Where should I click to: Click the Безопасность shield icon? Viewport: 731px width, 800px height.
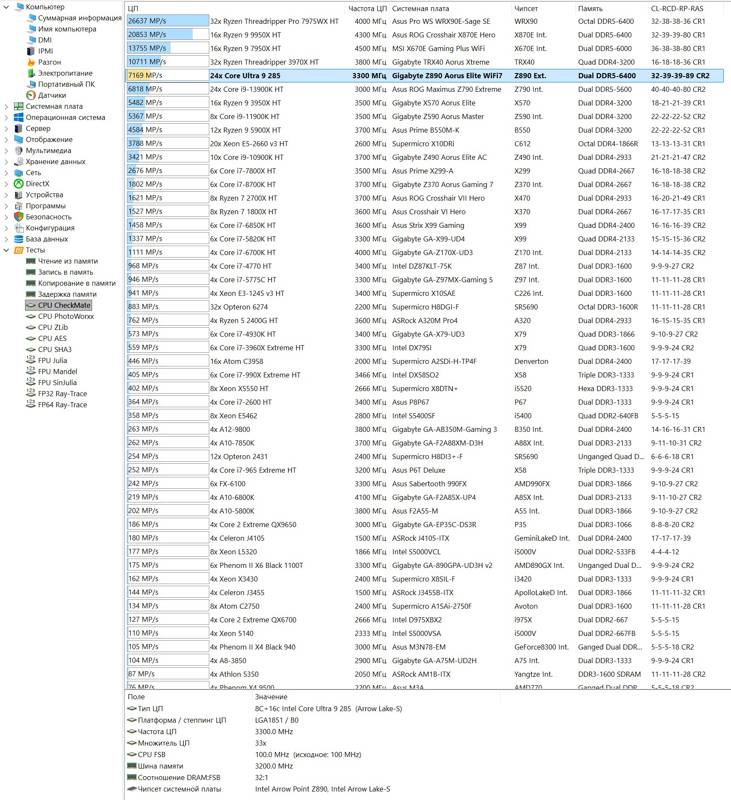18,216
